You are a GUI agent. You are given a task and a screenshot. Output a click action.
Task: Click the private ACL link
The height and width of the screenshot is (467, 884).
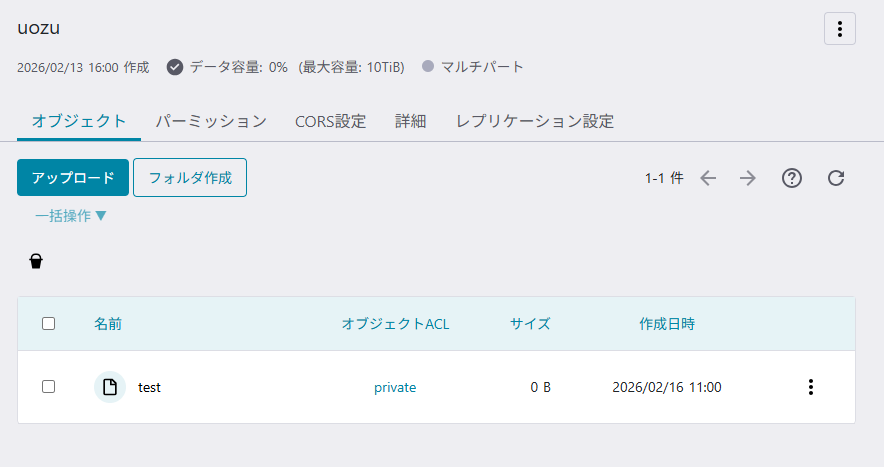[395, 387]
